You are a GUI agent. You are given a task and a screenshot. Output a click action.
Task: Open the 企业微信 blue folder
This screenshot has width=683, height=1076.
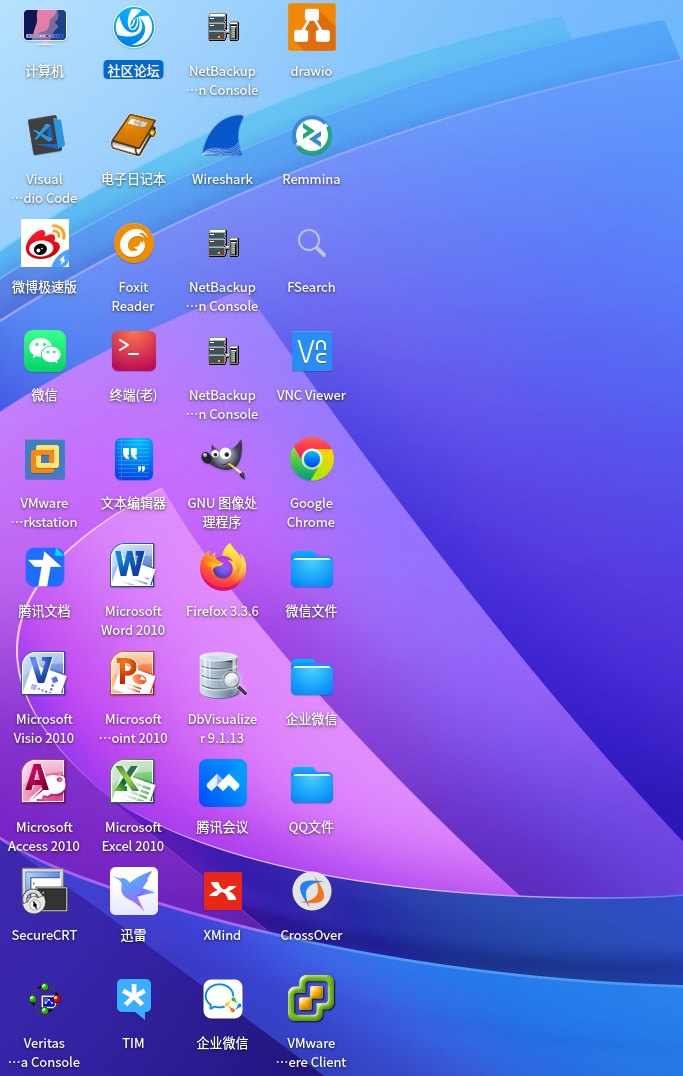click(312, 677)
